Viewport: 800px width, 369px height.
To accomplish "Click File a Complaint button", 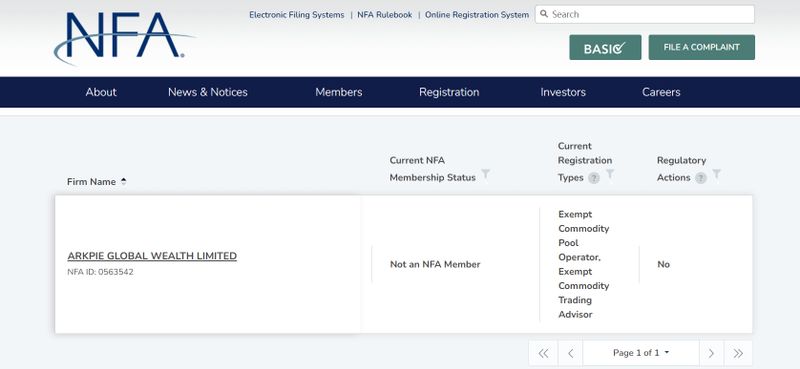I will [x=702, y=47].
